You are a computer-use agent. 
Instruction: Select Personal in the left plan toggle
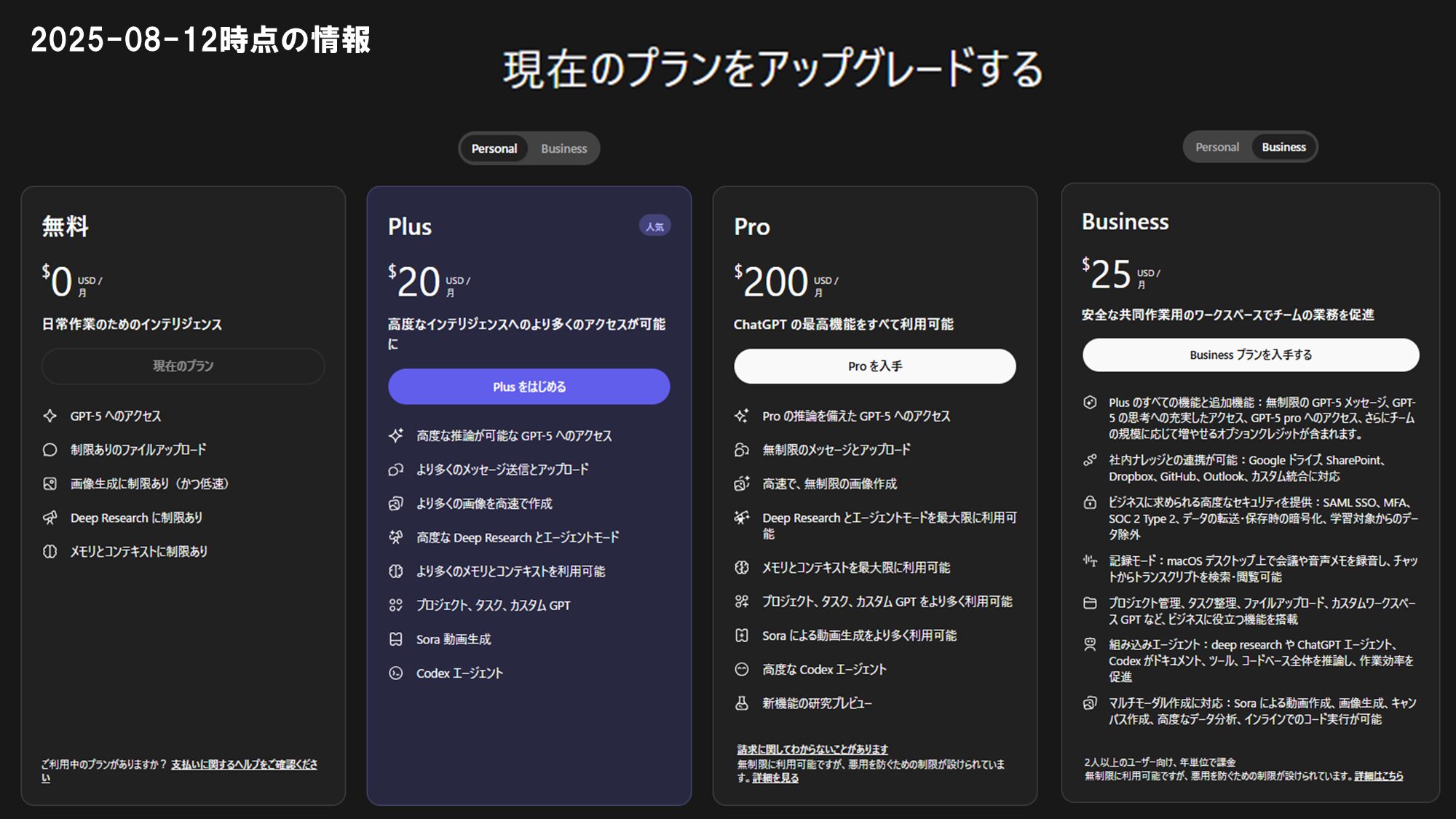(494, 149)
